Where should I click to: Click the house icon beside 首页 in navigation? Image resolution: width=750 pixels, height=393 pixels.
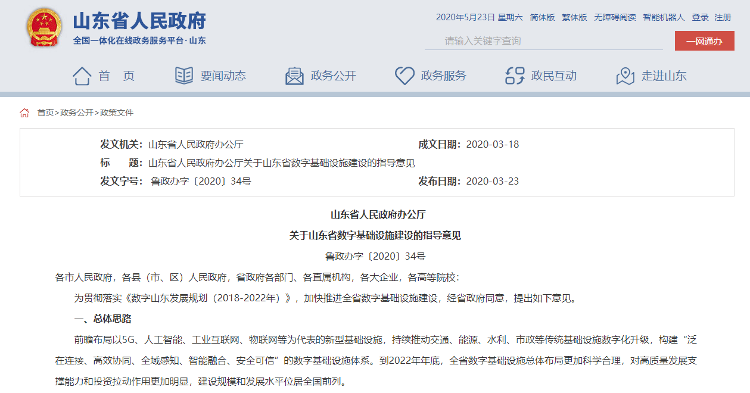(82, 76)
